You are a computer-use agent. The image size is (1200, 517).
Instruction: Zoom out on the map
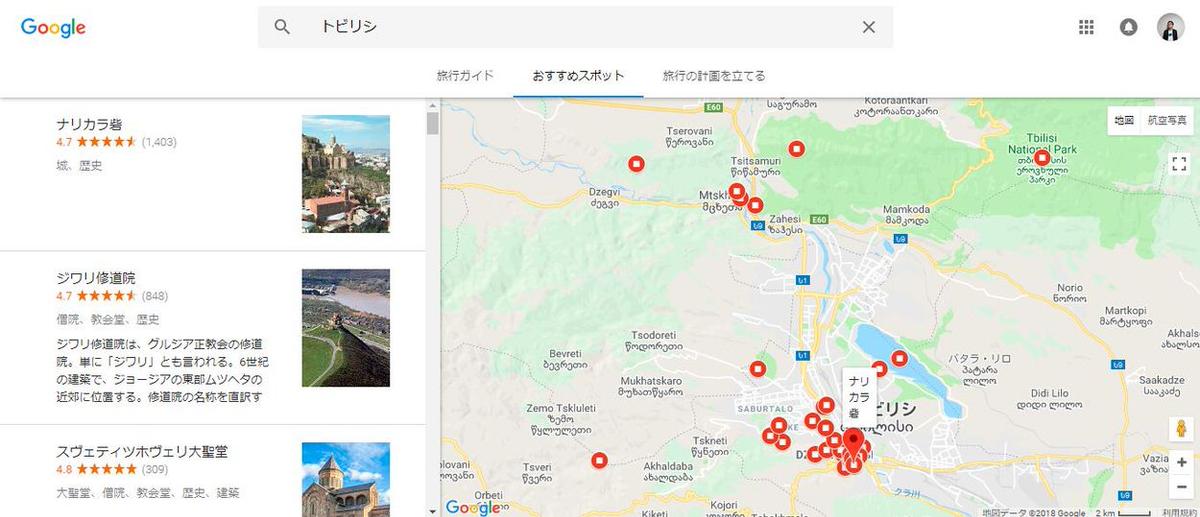(1181, 486)
